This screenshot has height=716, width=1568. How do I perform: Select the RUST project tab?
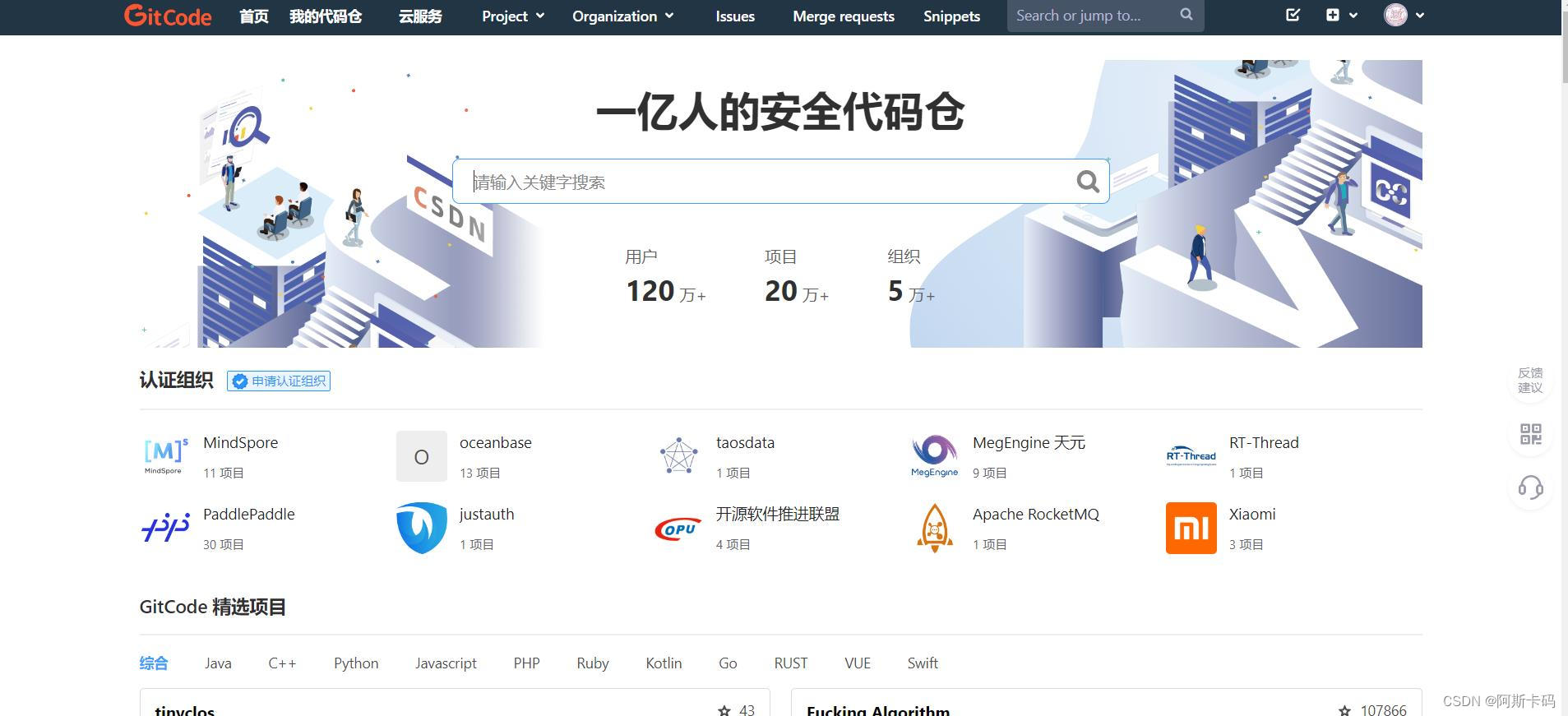tap(791, 663)
